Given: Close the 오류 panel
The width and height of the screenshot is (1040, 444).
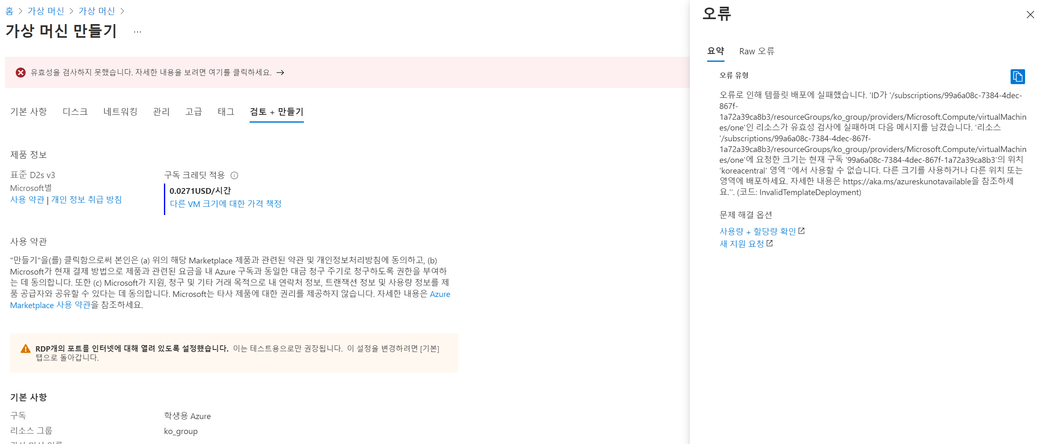Looking at the screenshot, I should tap(1030, 15).
